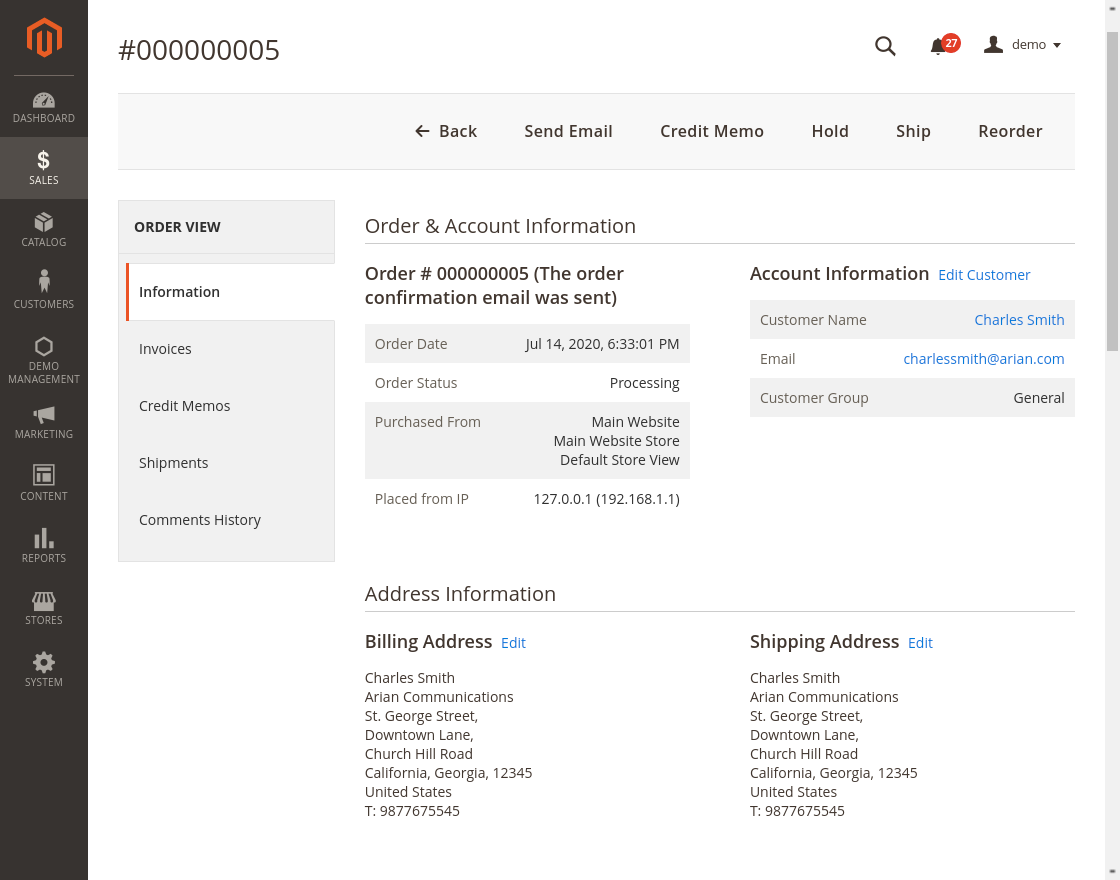Switch to the Invoices tab
Image resolution: width=1120 pixels, height=880 pixels.
tap(165, 348)
